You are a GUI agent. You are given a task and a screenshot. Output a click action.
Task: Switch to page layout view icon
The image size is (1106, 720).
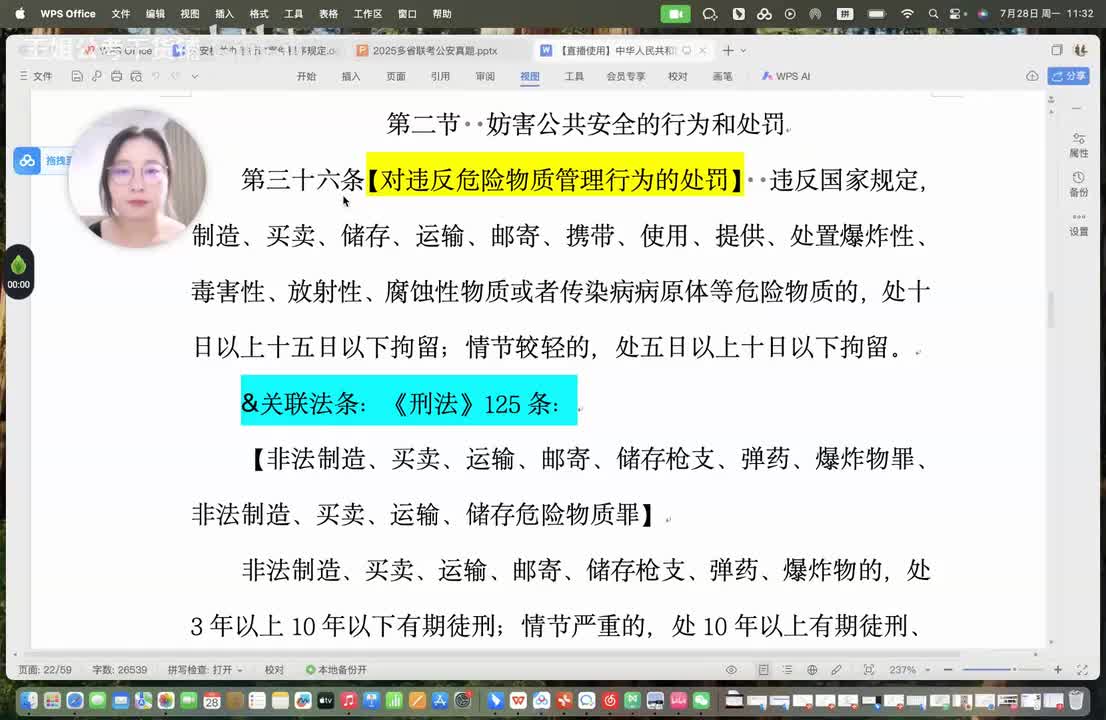(x=763, y=670)
